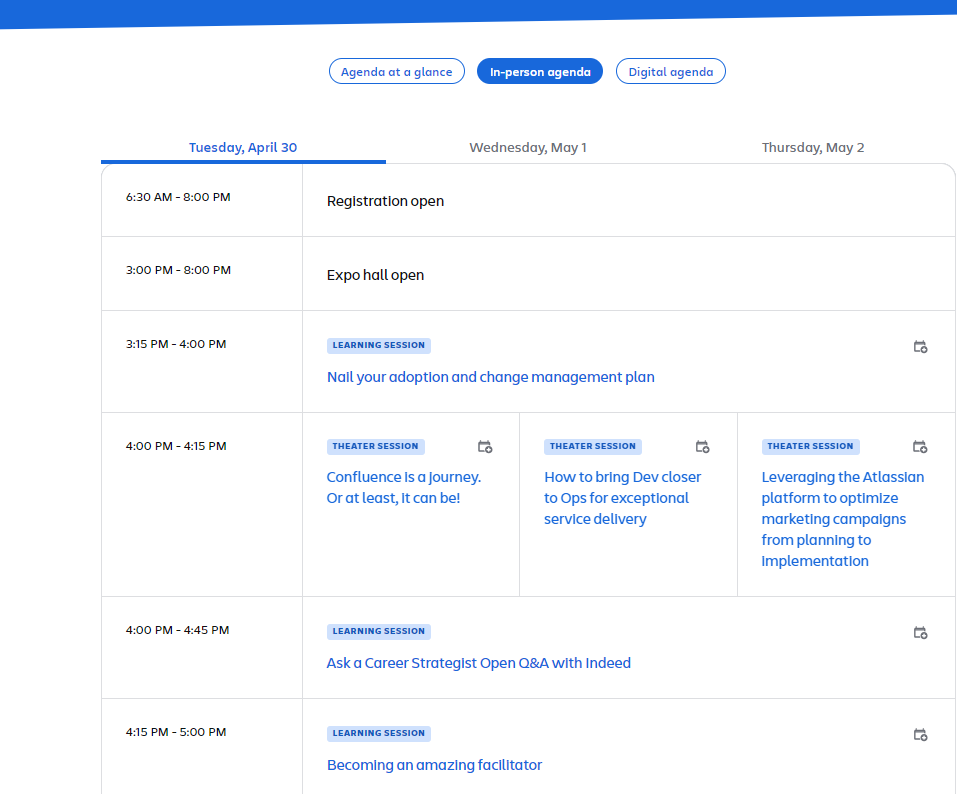The height and width of the screenshot is (794, 957).
Task: Click 'Expo hall open' text
Action: tap(375, 275)
